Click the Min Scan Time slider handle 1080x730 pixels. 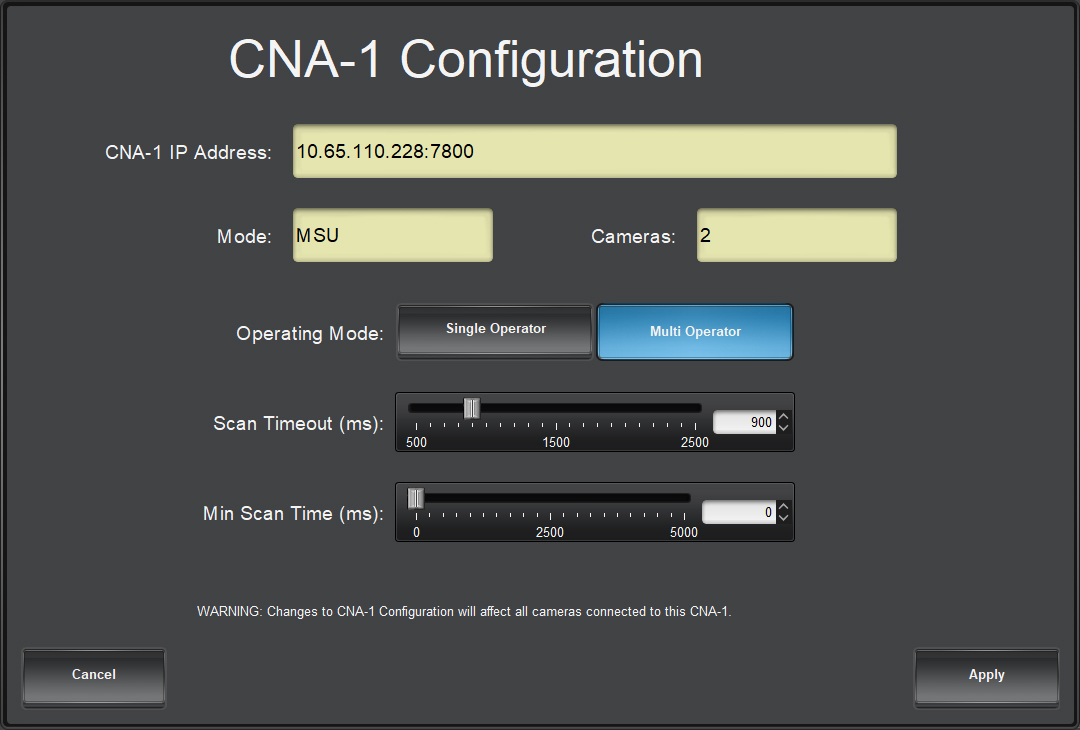415,497
